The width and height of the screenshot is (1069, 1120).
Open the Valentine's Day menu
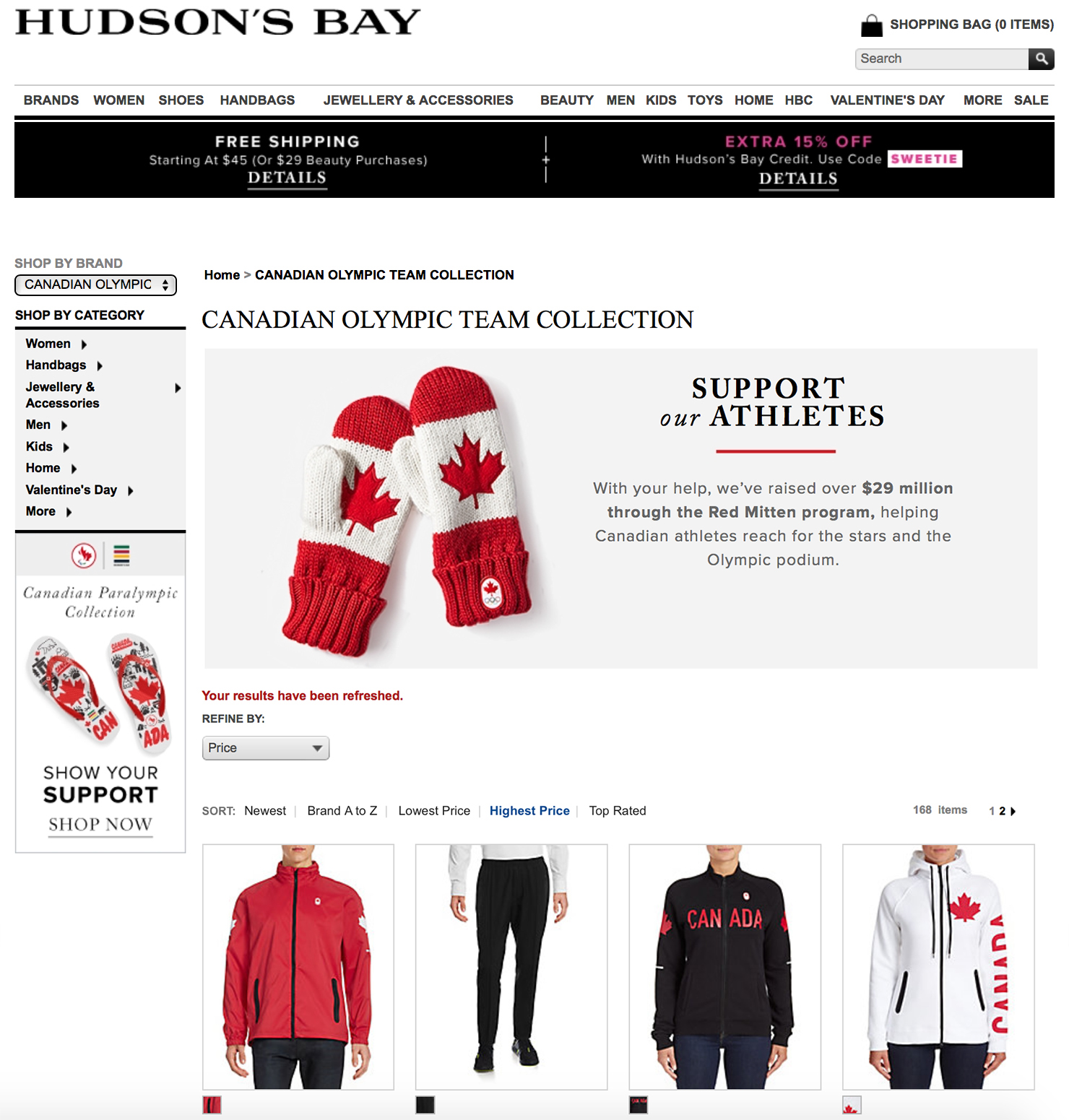coord(887,100)
